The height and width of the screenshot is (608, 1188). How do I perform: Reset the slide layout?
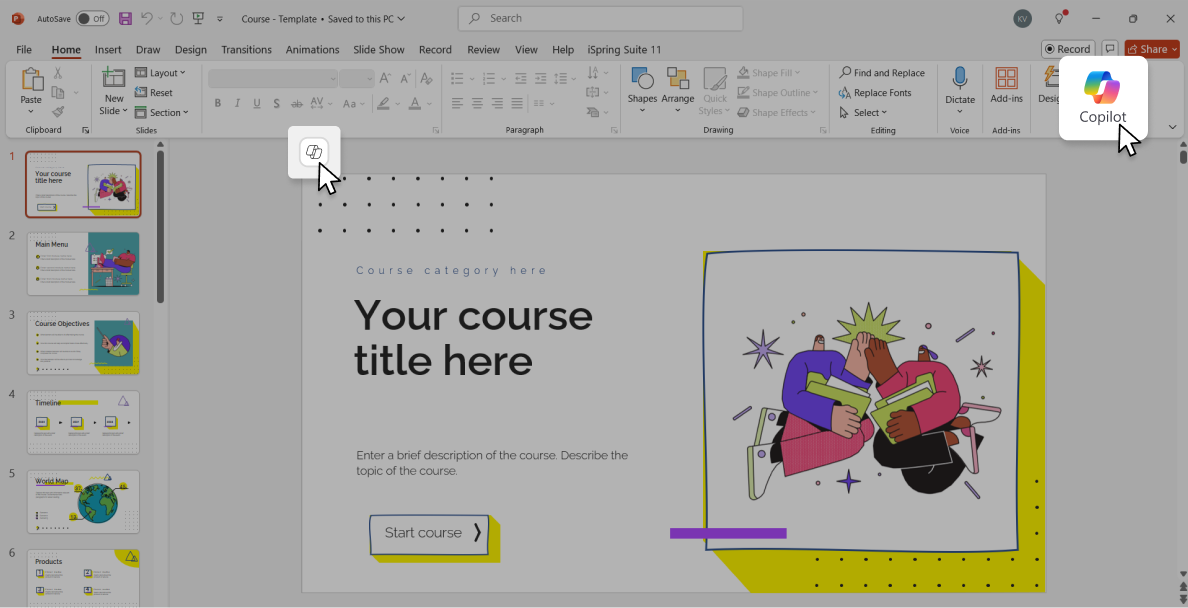pos(154,92)
